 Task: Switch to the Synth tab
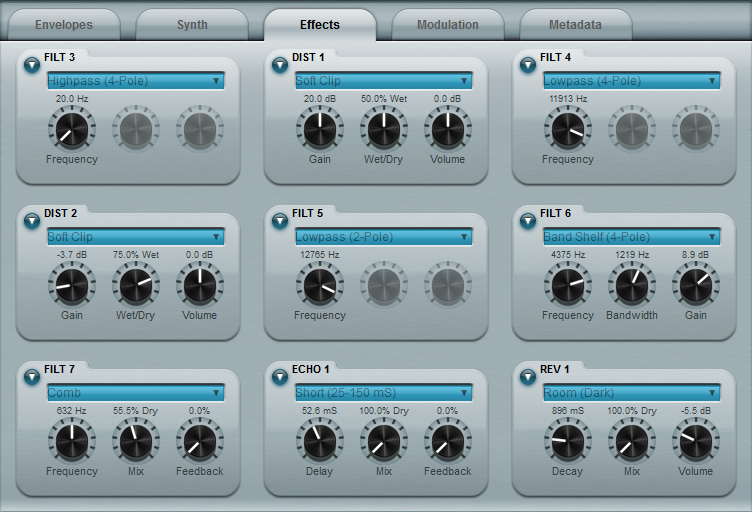(192, 25)
